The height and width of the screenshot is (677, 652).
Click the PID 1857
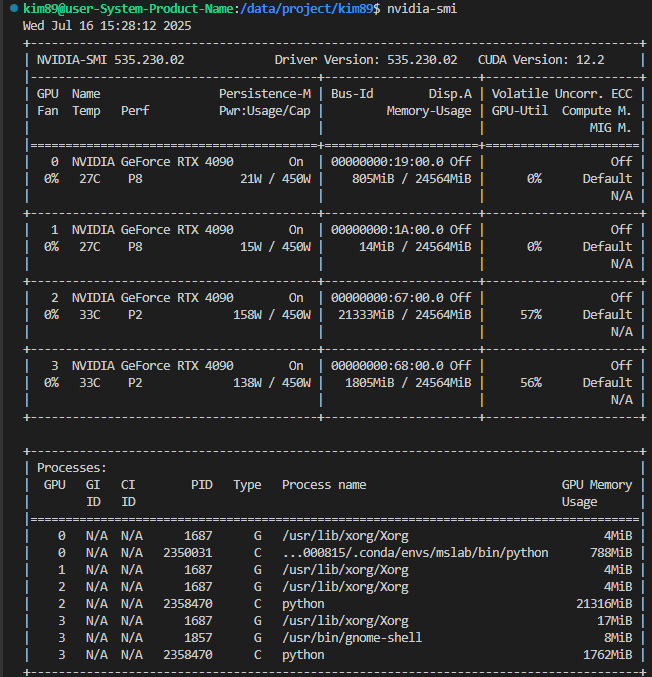[x=198, y=638]
